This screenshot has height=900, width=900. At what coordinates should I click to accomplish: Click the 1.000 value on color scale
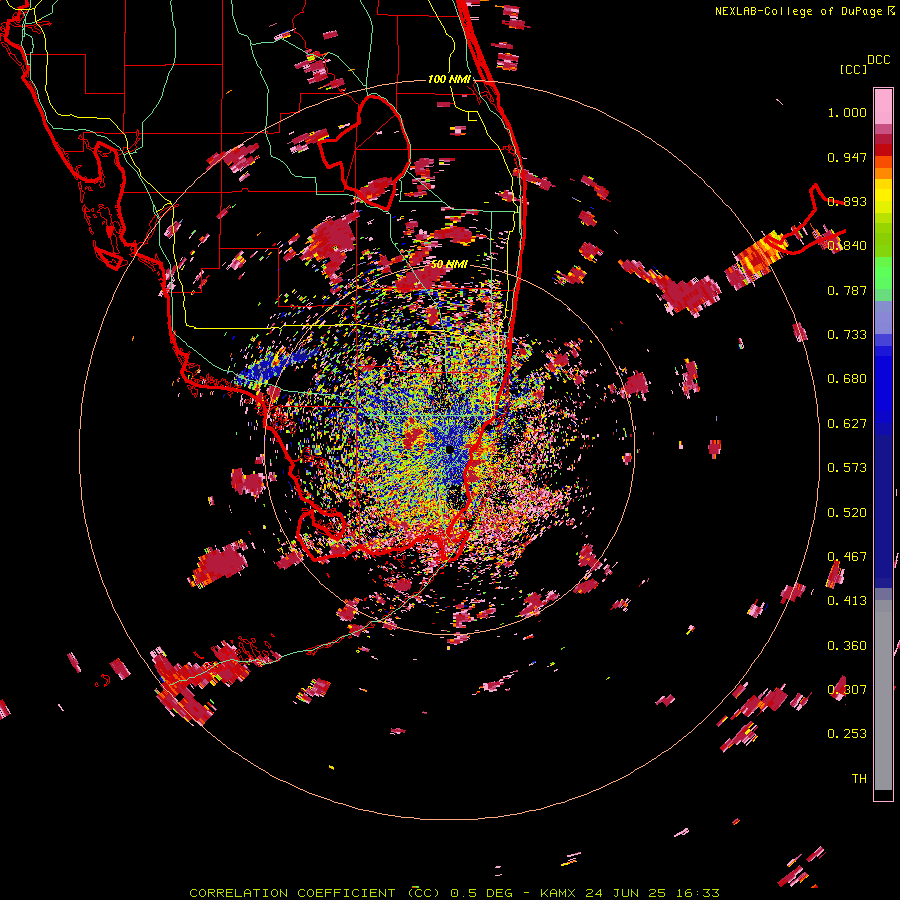point(847,112)
